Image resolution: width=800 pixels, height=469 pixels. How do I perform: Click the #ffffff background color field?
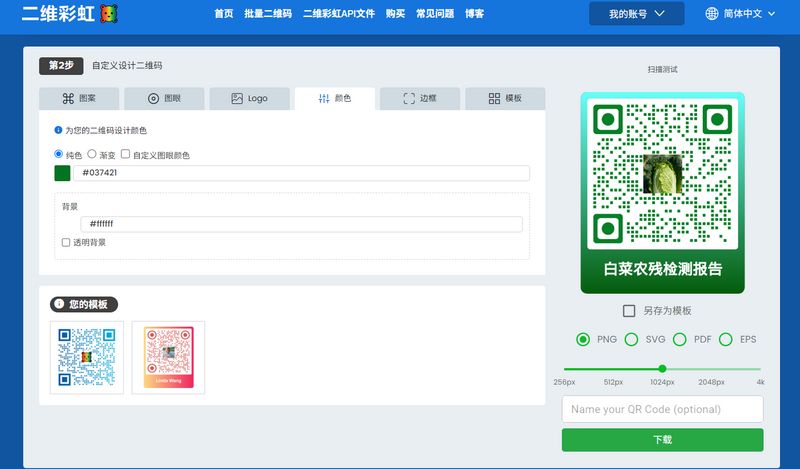click(302, 224)
